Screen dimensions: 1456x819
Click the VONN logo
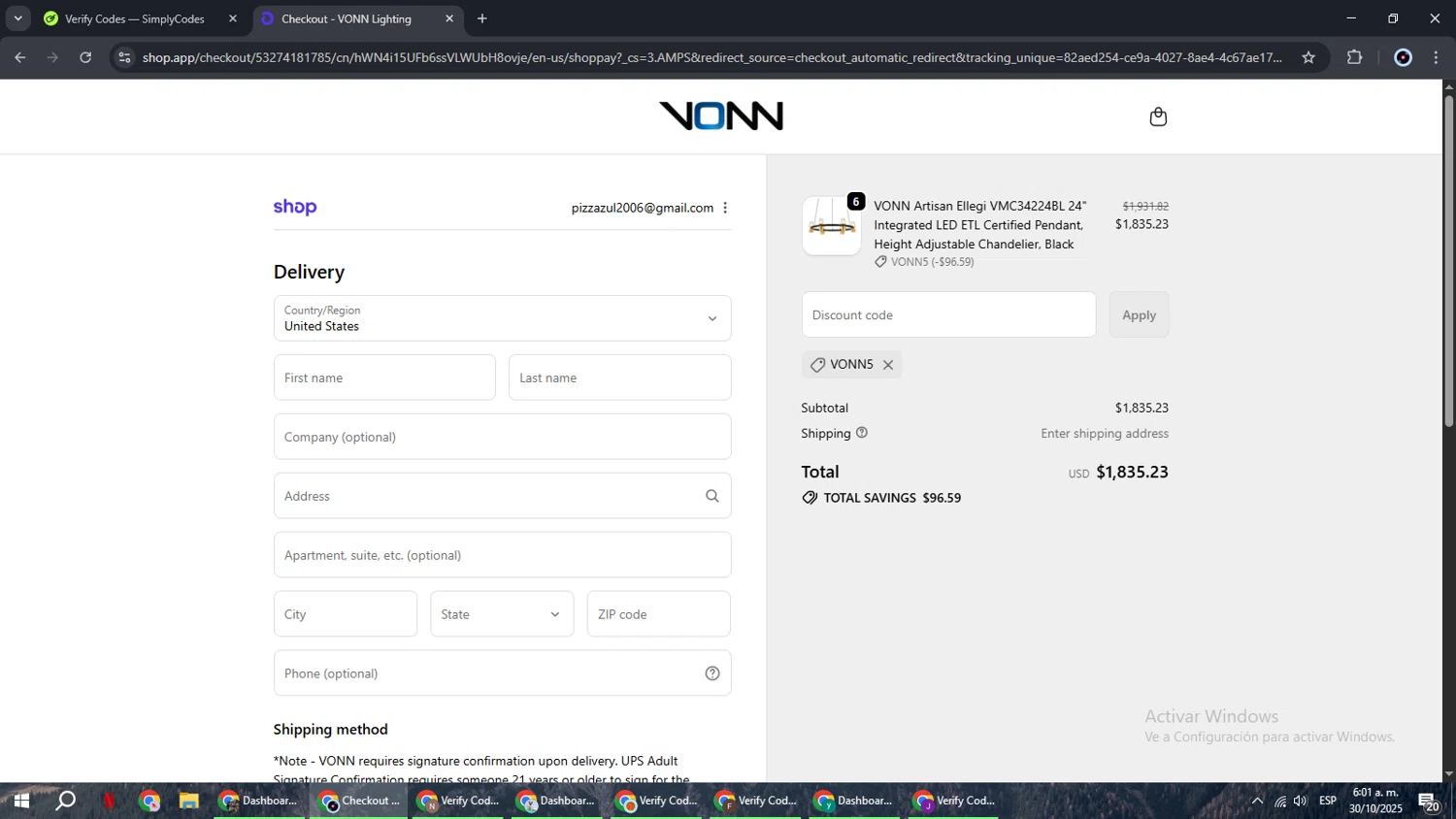721,116
